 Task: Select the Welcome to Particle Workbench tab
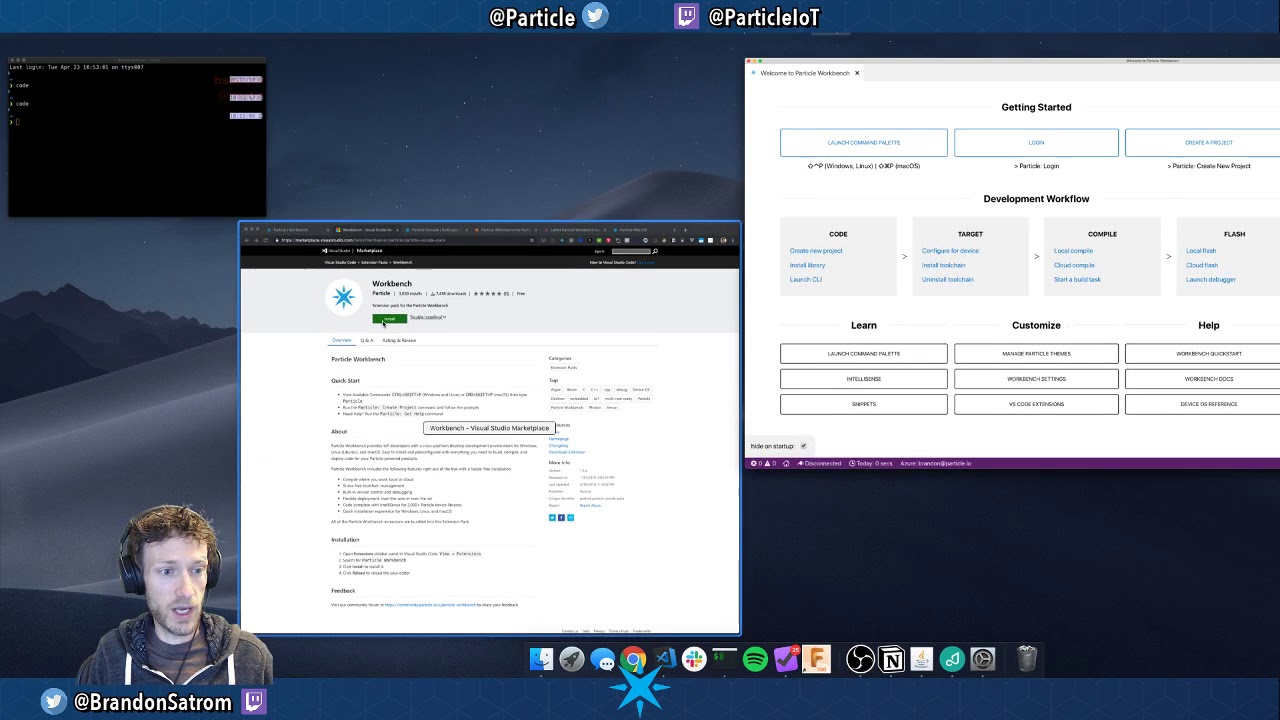[x=805, y=73]
